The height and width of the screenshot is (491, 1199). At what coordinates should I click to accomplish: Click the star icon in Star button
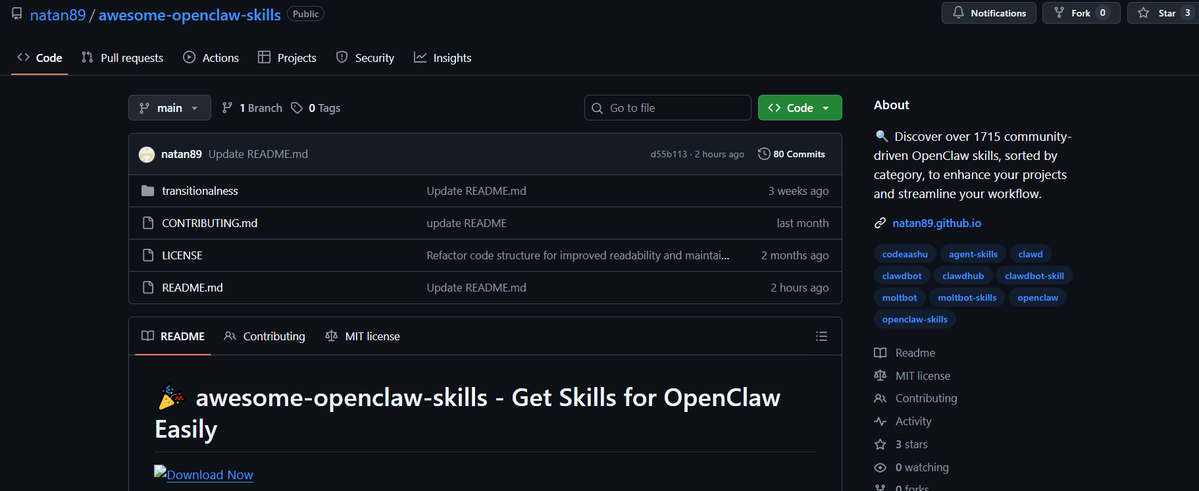pos(1143,13)
